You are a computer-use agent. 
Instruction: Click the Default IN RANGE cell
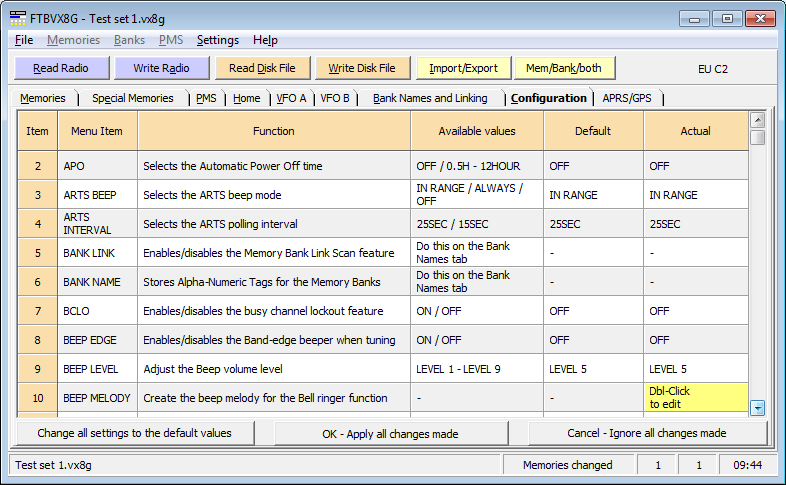point(593,195)
